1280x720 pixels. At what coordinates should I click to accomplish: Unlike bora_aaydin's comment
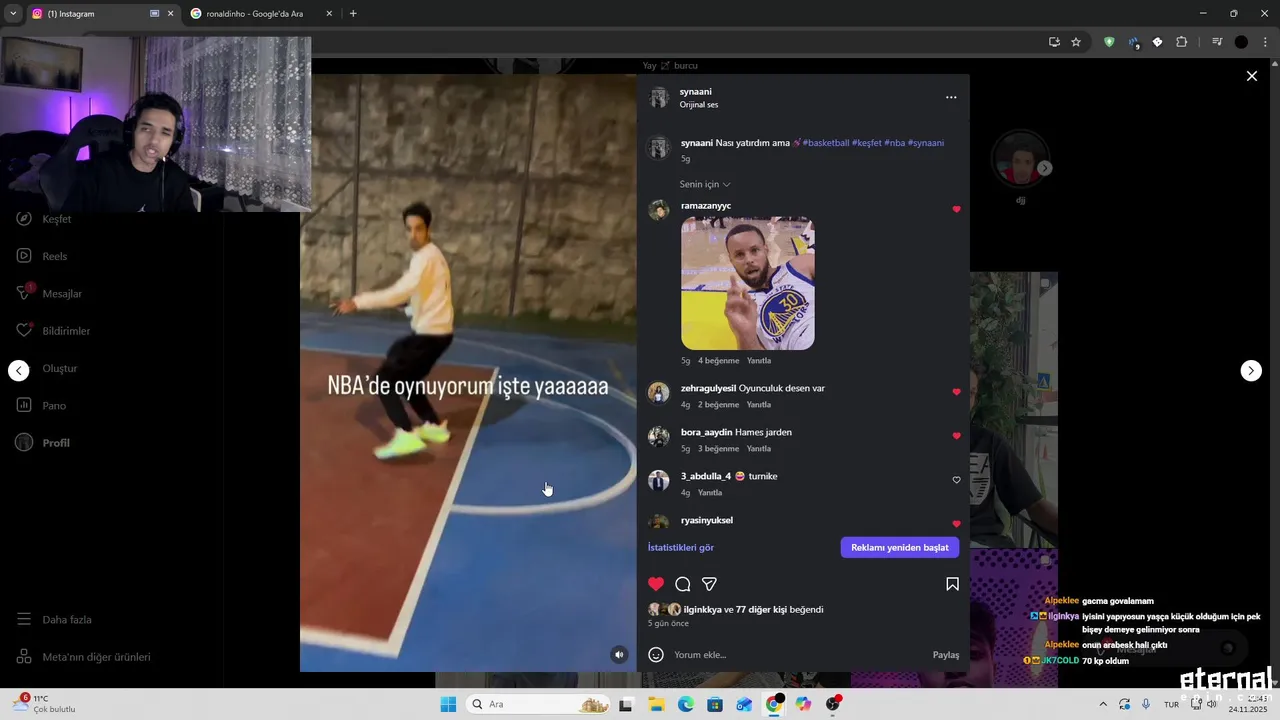pos(956,436)
